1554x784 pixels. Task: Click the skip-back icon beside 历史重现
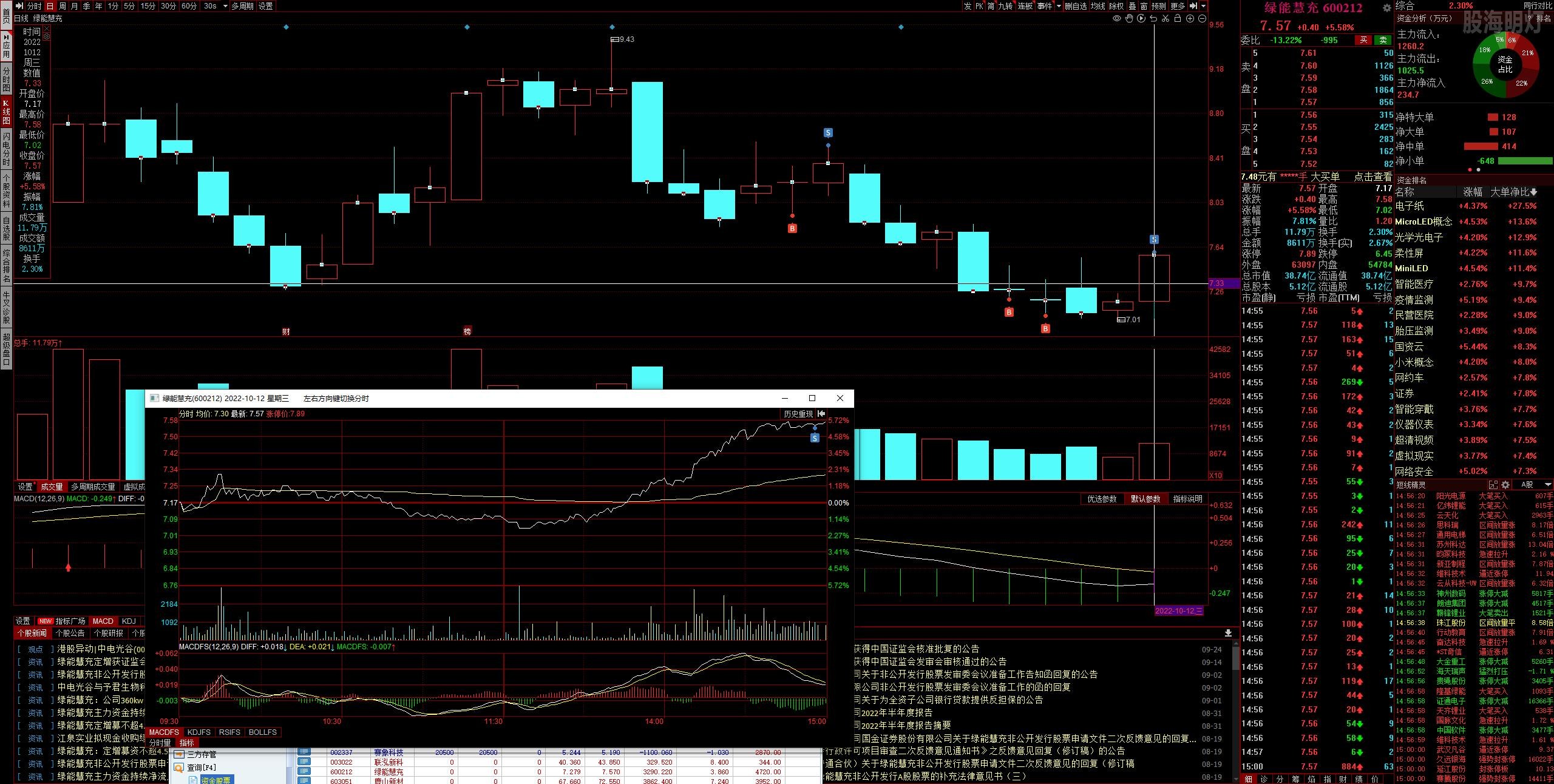click(x=821, y=414)
